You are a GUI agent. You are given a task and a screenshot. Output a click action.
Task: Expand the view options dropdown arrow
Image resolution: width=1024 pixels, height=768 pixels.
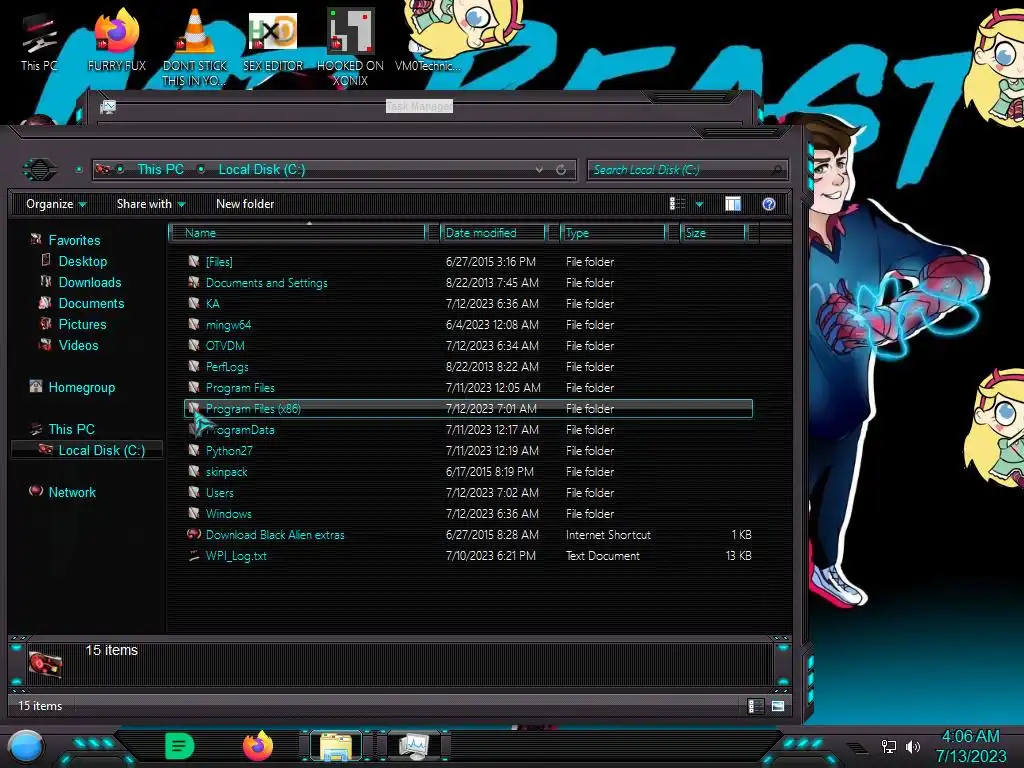[x=699, y=204]
